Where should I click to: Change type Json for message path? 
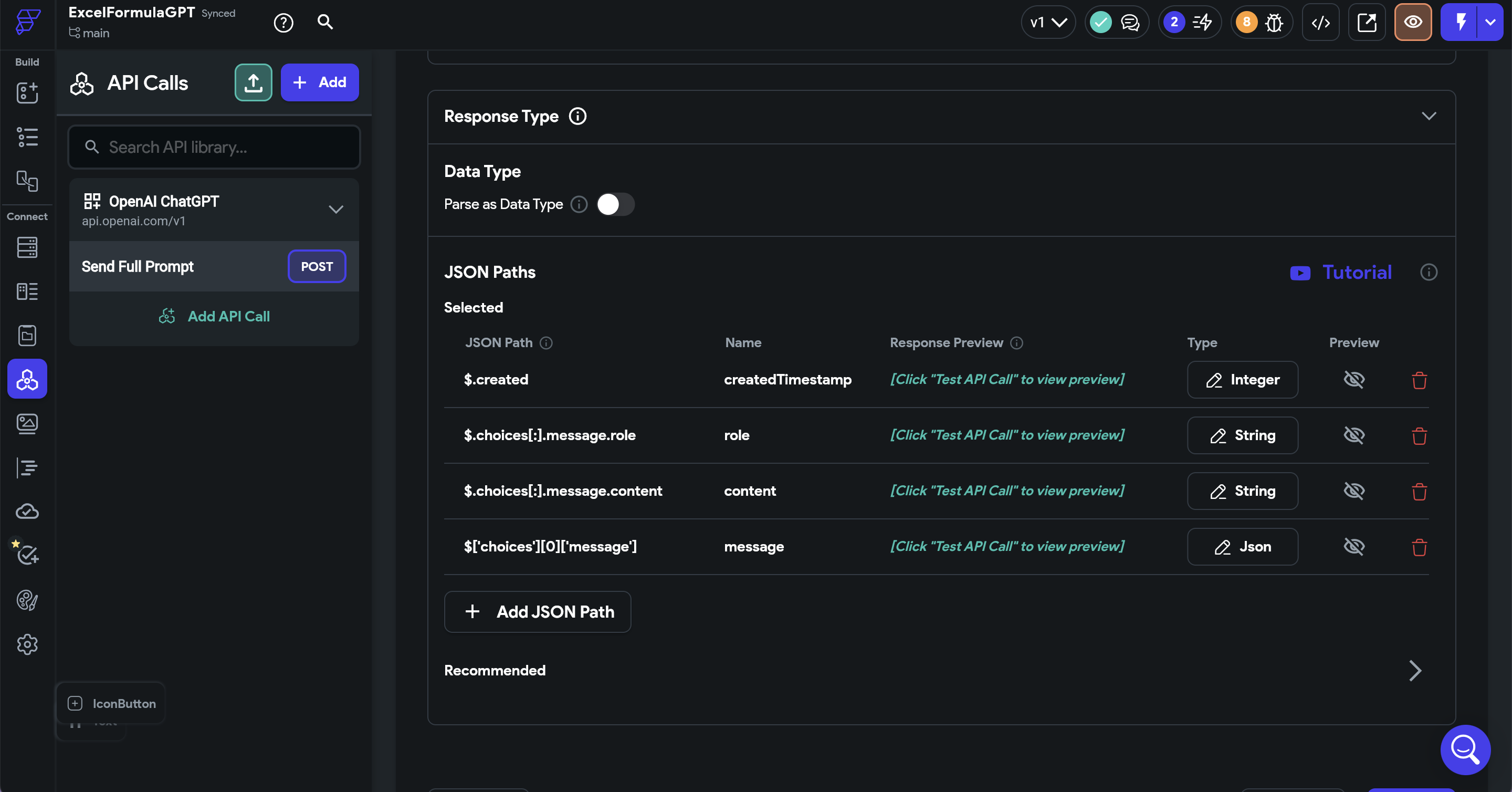pos(1243,547)
